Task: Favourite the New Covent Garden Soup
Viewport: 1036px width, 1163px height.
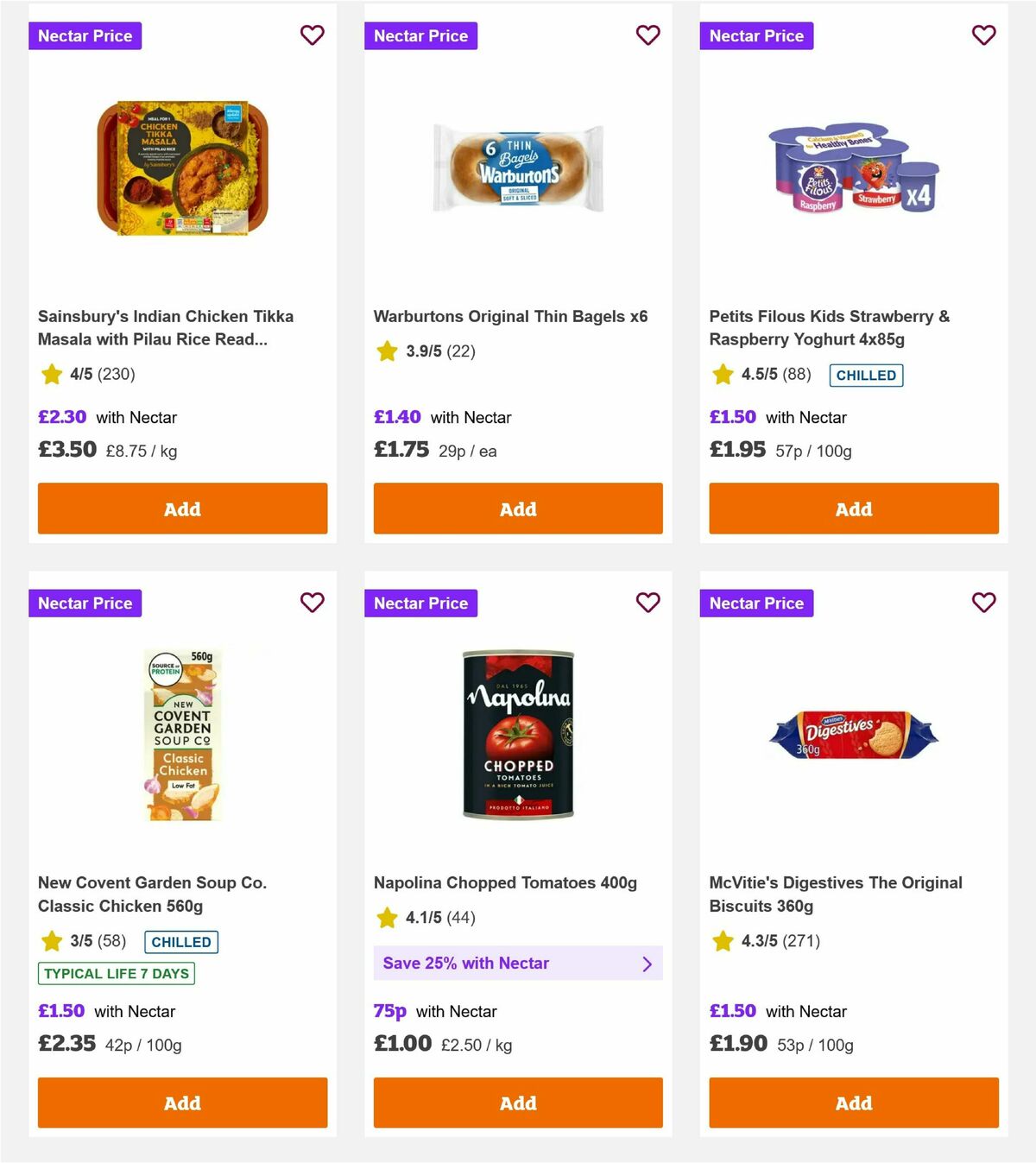Action: [312, 603]
